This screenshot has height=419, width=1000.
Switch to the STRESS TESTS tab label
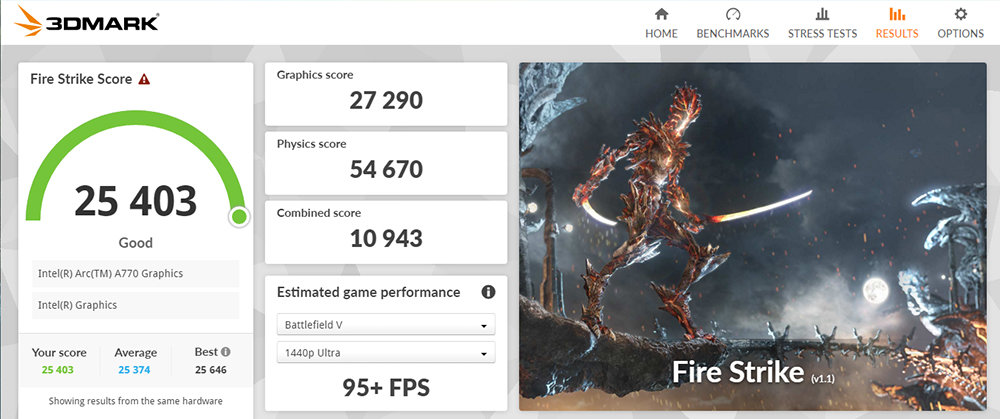[x=822, y=34]
